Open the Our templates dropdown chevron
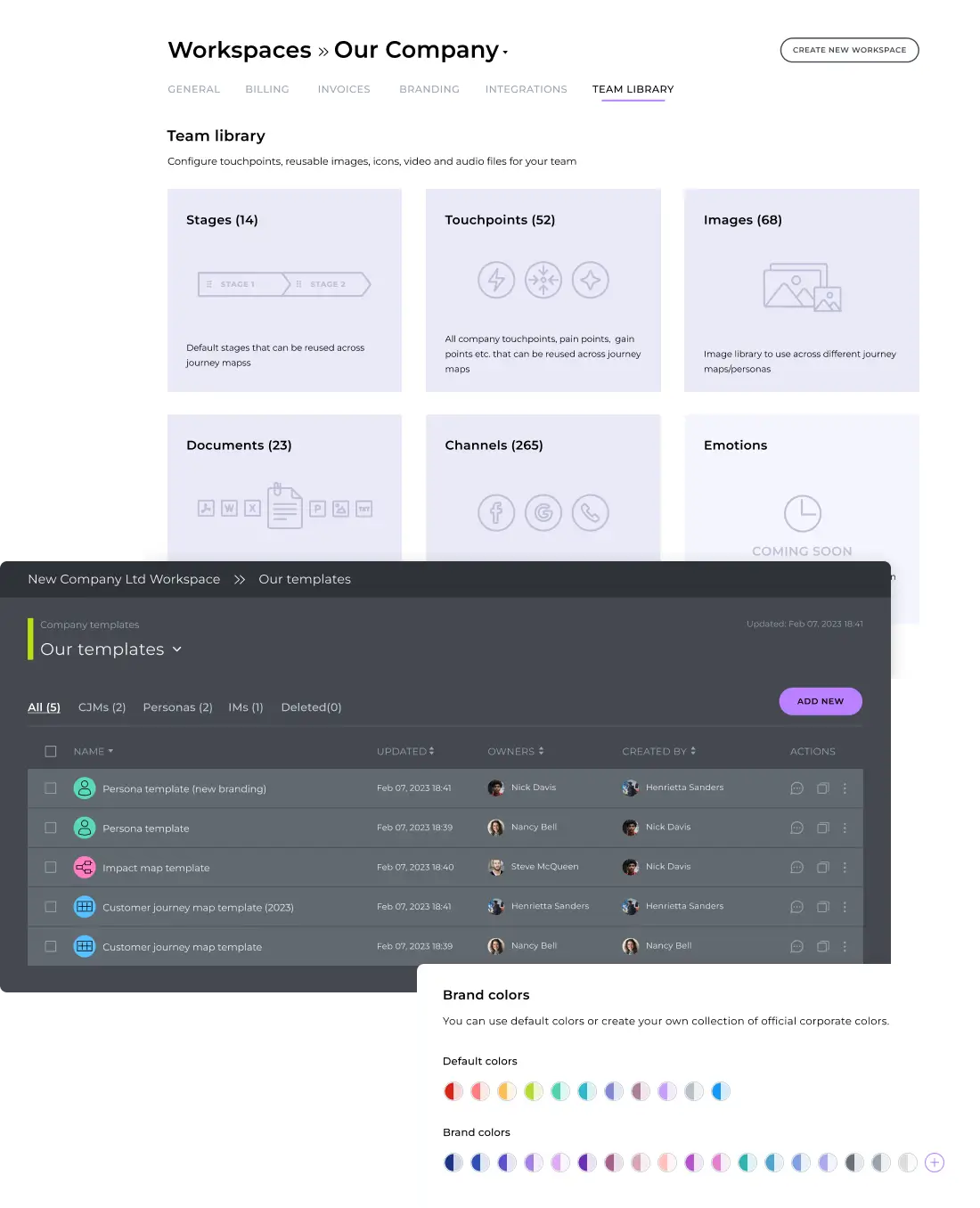Image resolution: width=980 pixels, height=1208 pixels. point(176,649)
